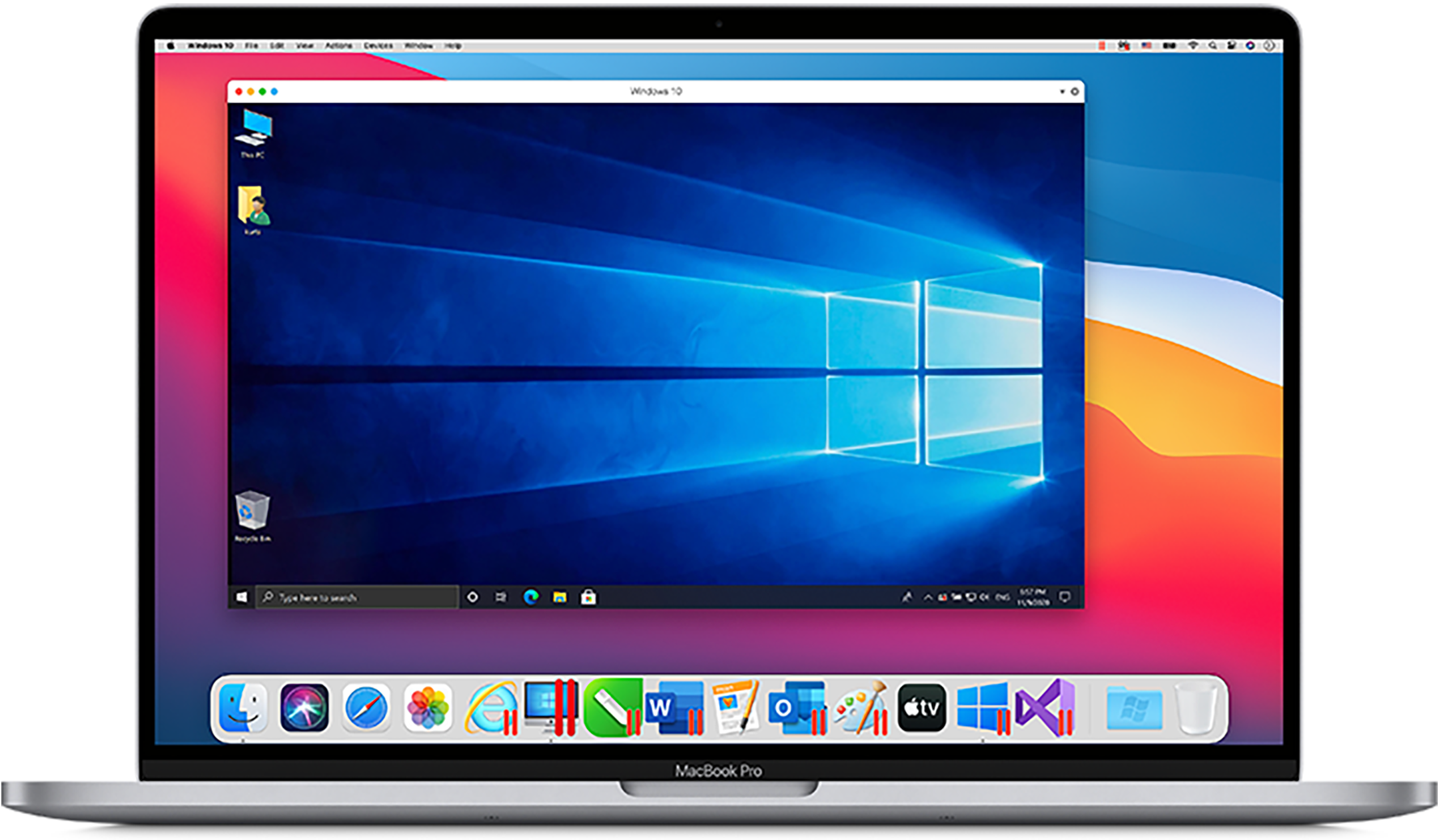Open the Devices menu in the menu bar
1439x840 pixels.
tap(378, 46)
